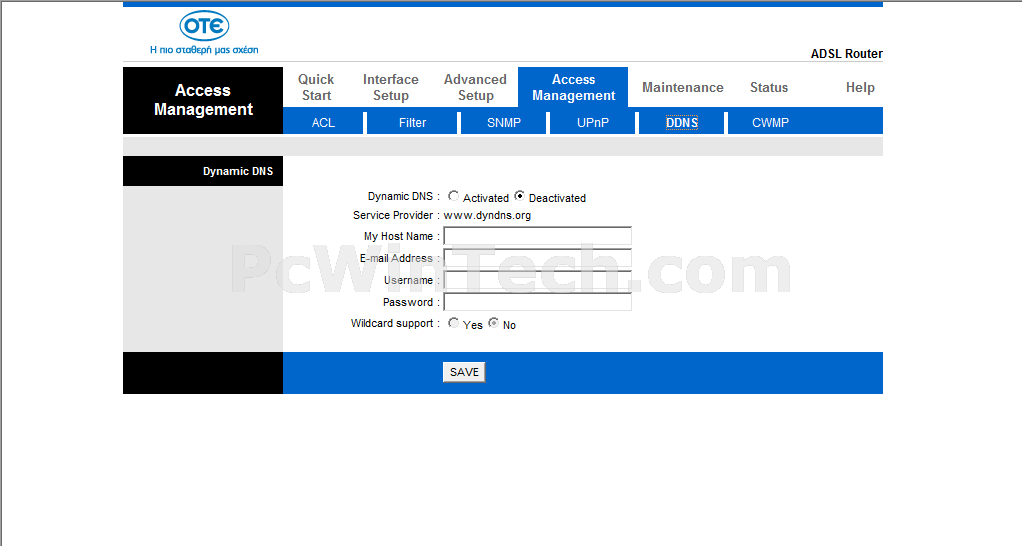Open the UPnP submenu
The height and width of the screenshot is (546, 1022).
coord(592,122)
